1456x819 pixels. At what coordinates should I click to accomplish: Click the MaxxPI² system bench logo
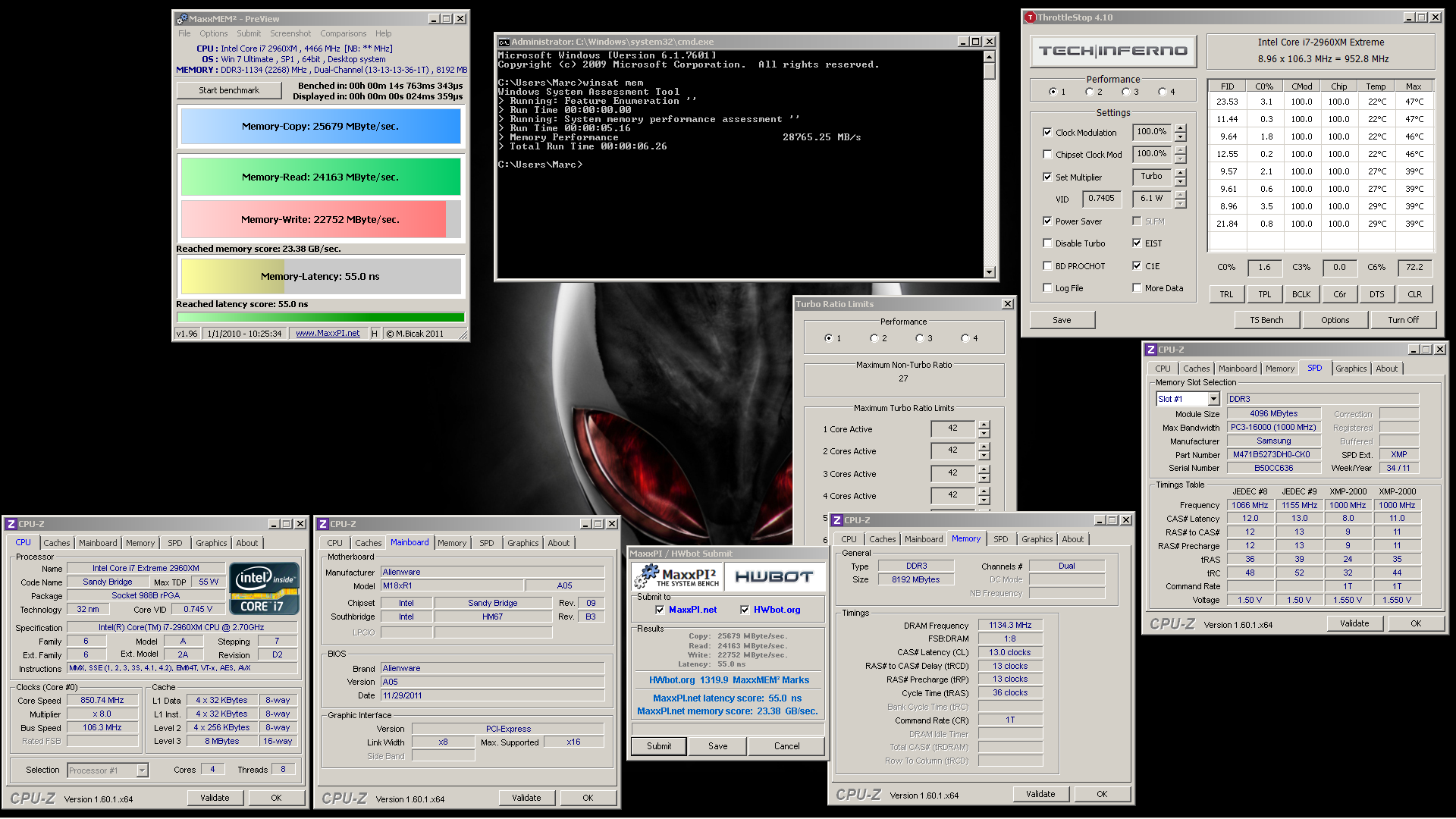pos(676,576)
